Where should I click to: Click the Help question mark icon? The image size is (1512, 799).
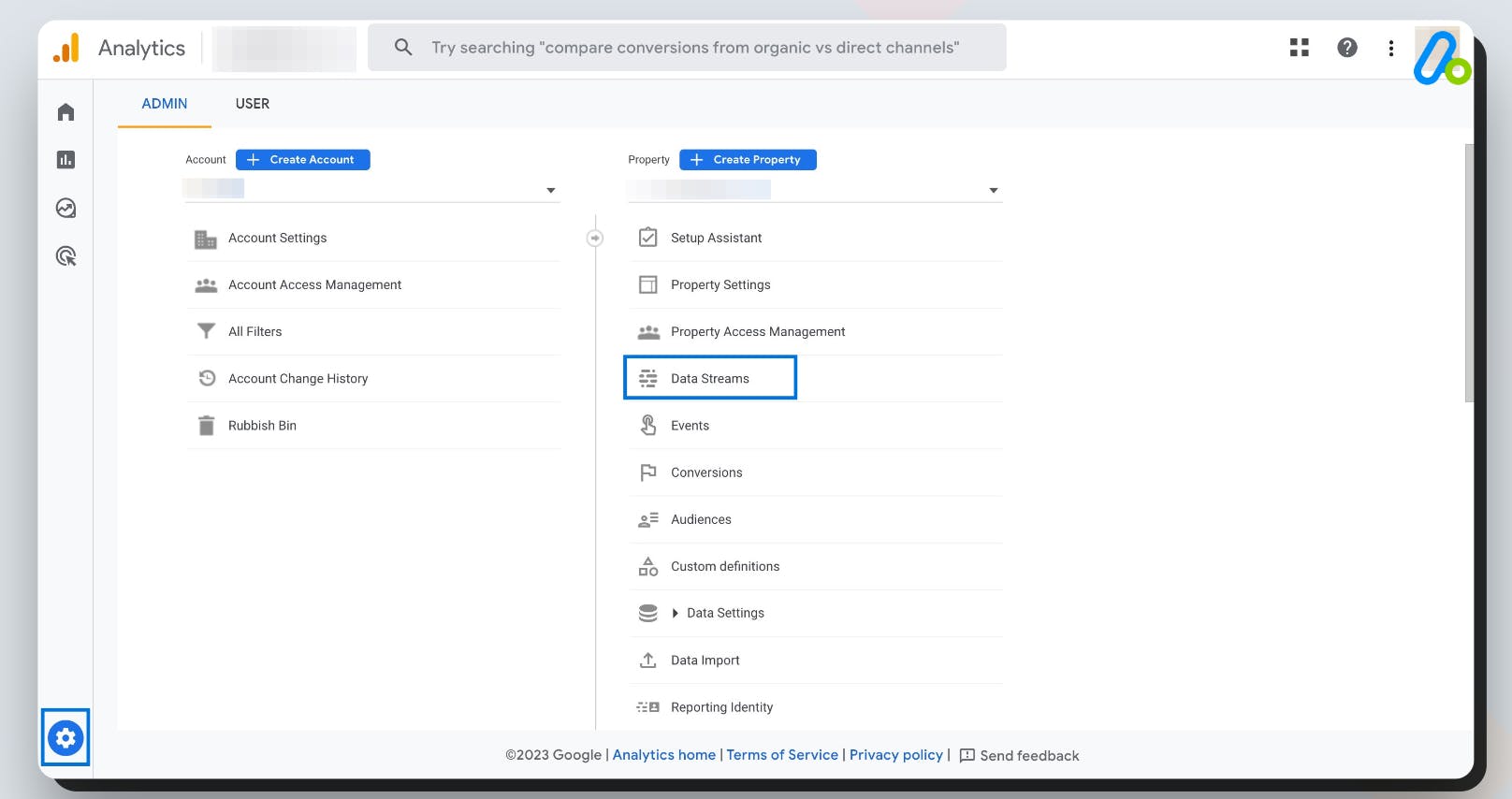1346,48
